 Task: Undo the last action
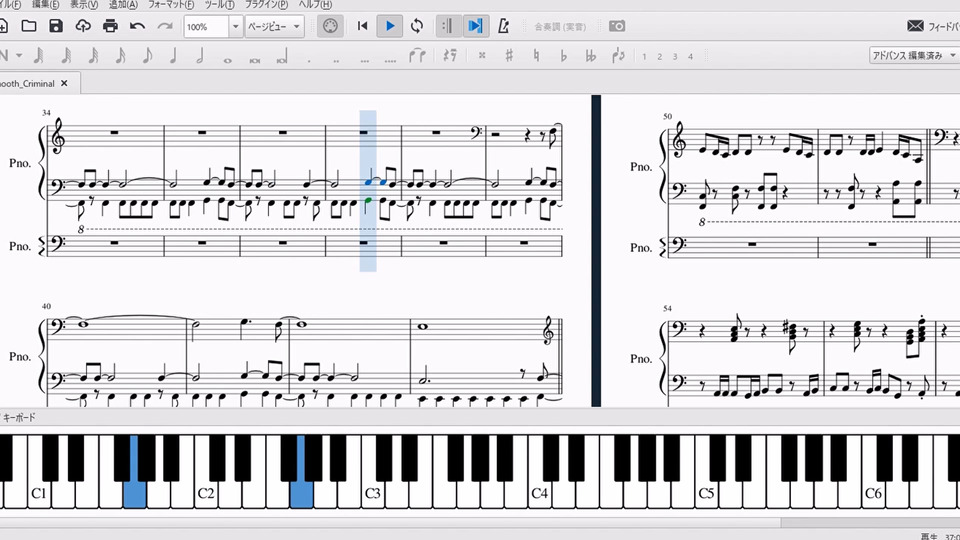pos(137,26)
